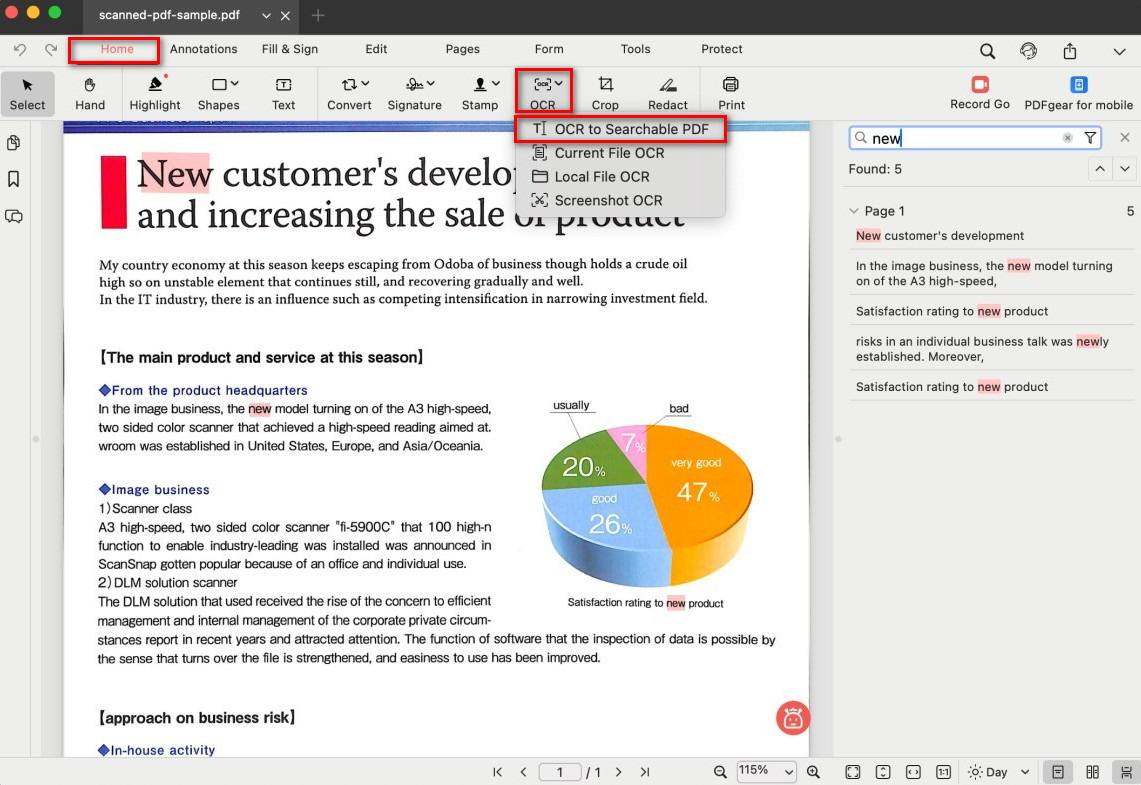1141x785 pixels.
Task: Enable two-page view mode
Action: click(1092, 772)
